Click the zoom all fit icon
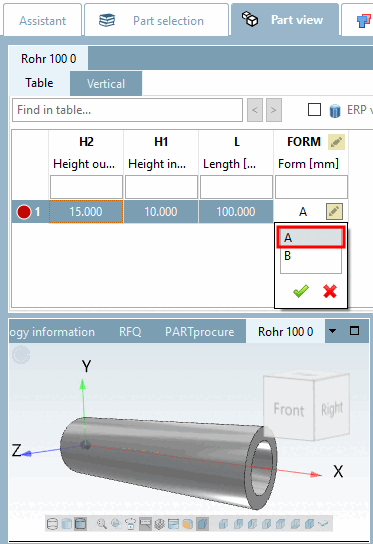The image size is (373, 544). (116, 524)
